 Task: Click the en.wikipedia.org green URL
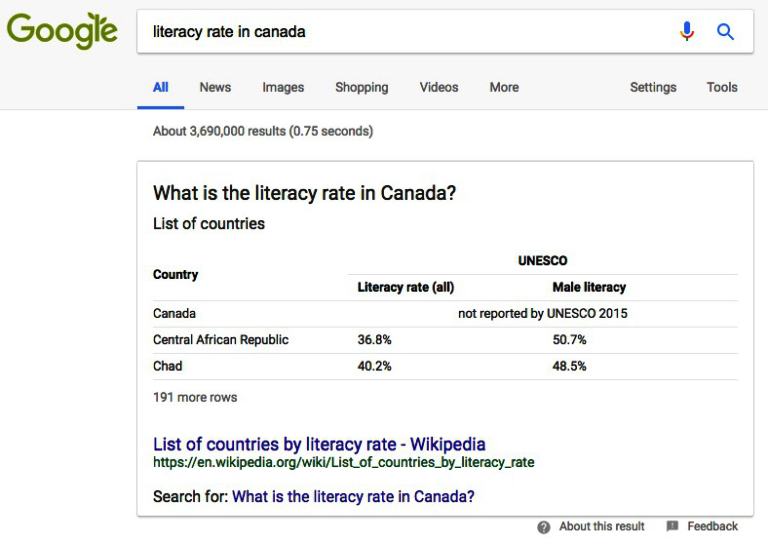tap(343, 463)
